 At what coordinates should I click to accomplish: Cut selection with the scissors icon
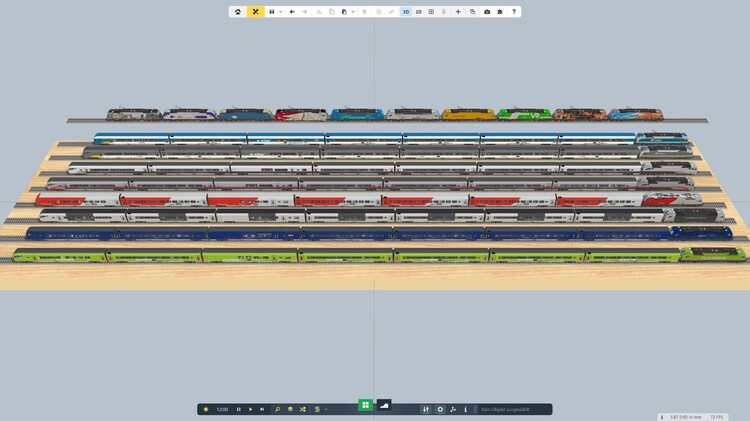coord(319,11)
